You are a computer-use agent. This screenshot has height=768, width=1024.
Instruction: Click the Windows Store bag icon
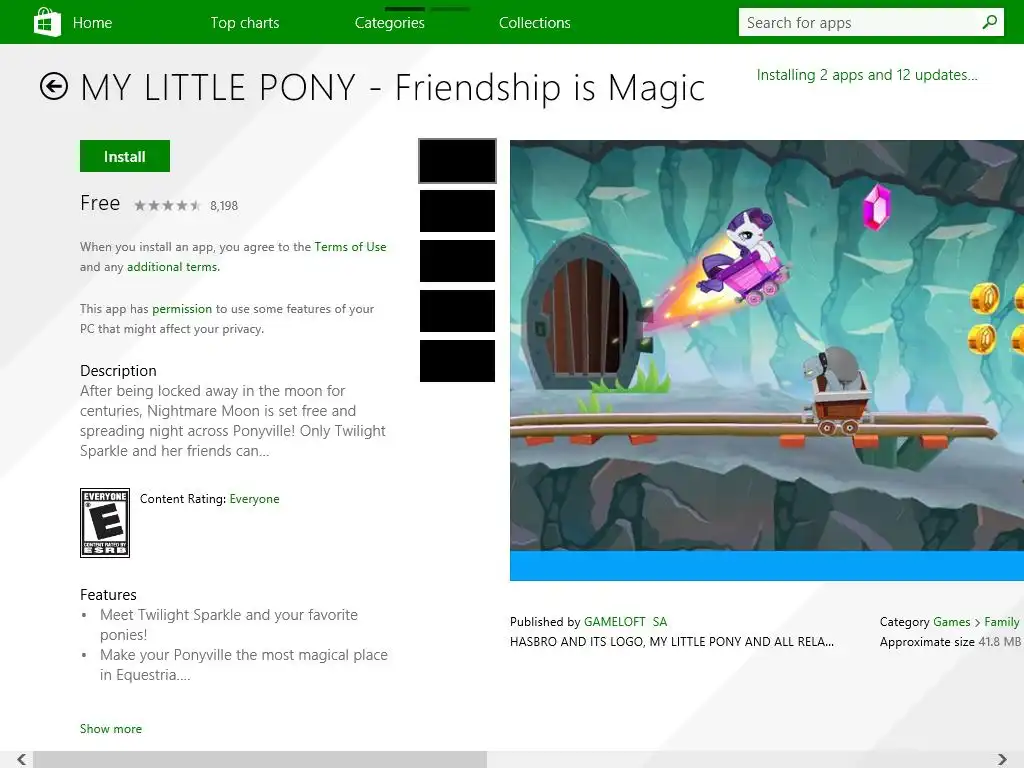47,22
